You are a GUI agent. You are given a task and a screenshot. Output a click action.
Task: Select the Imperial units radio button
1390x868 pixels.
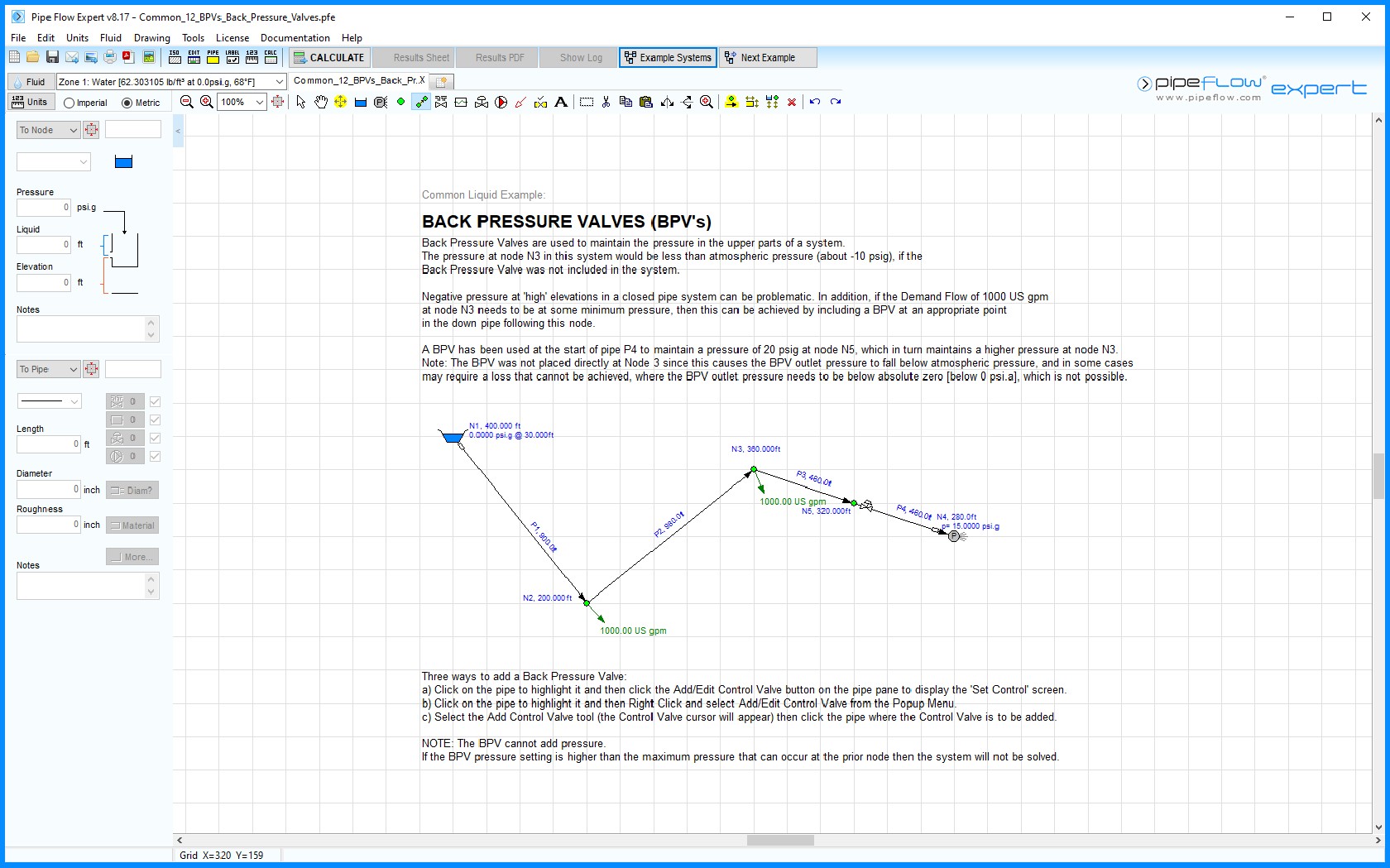[x=69, y=103]
